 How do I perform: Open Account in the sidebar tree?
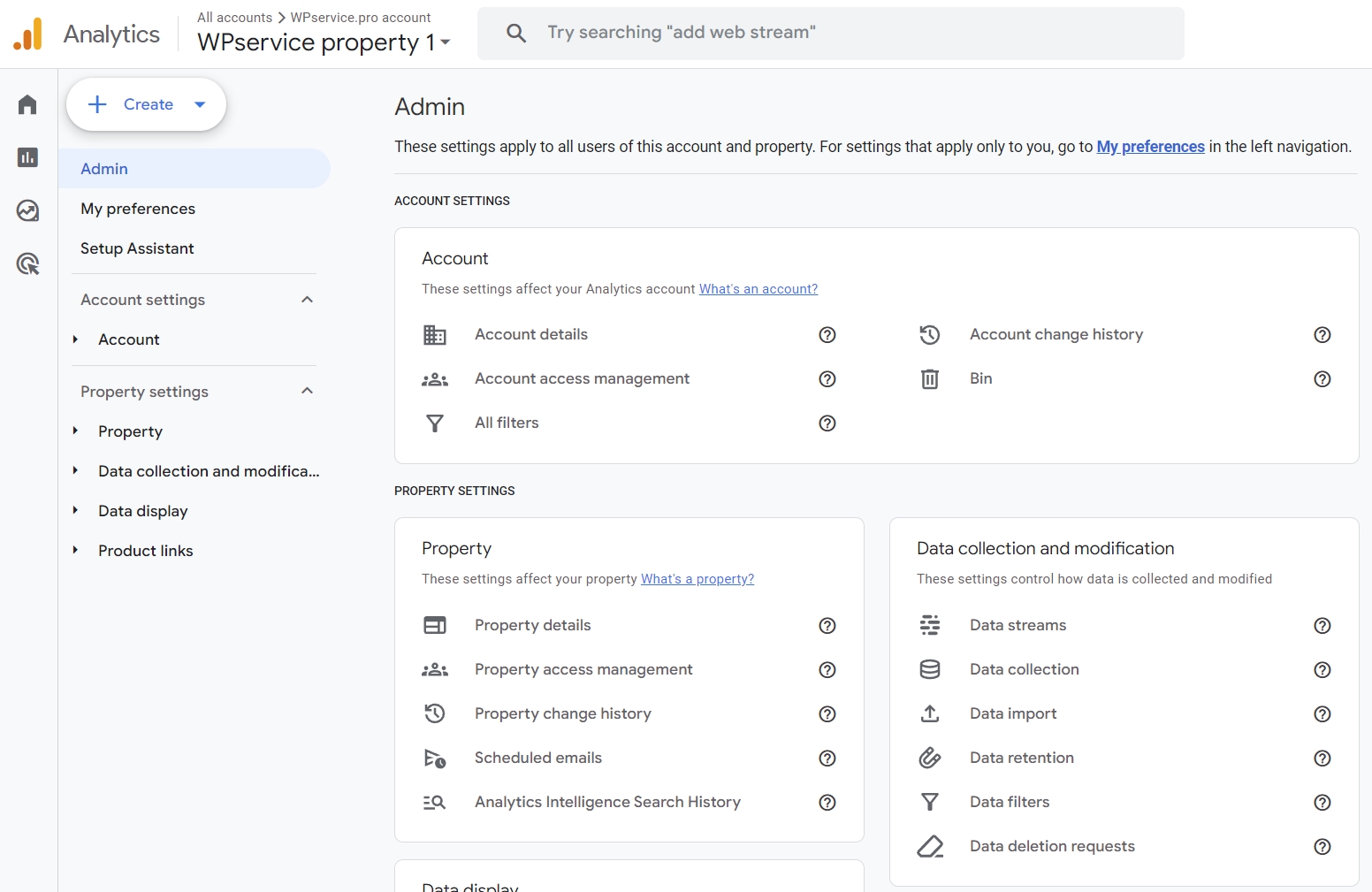[x=129, y=339]
